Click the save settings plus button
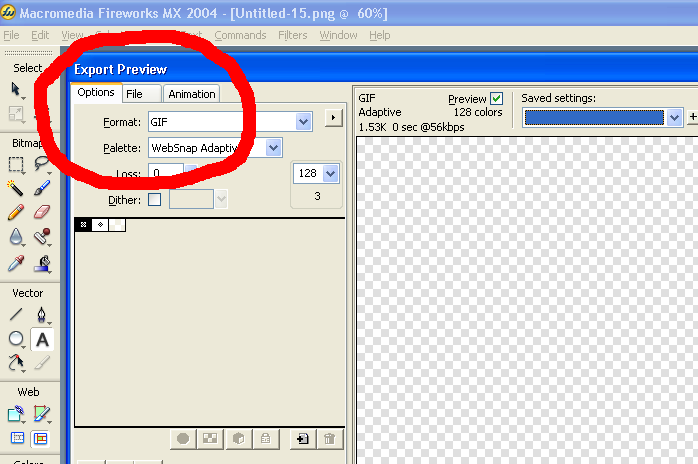Image resolution: width=698 pixels, height=464 pixels. click(693, 117)
